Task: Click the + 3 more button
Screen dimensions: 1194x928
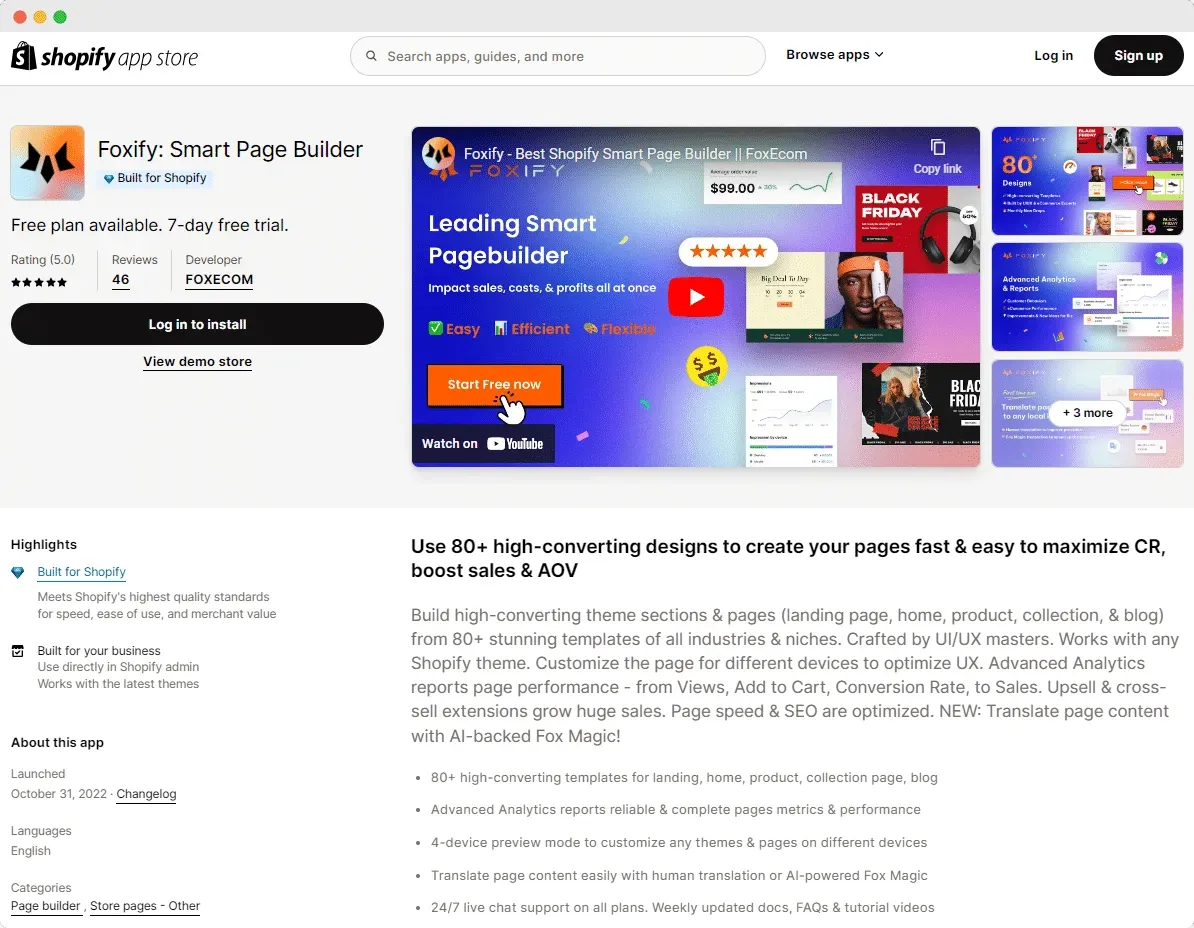Action: click(x=1087, y=413)
